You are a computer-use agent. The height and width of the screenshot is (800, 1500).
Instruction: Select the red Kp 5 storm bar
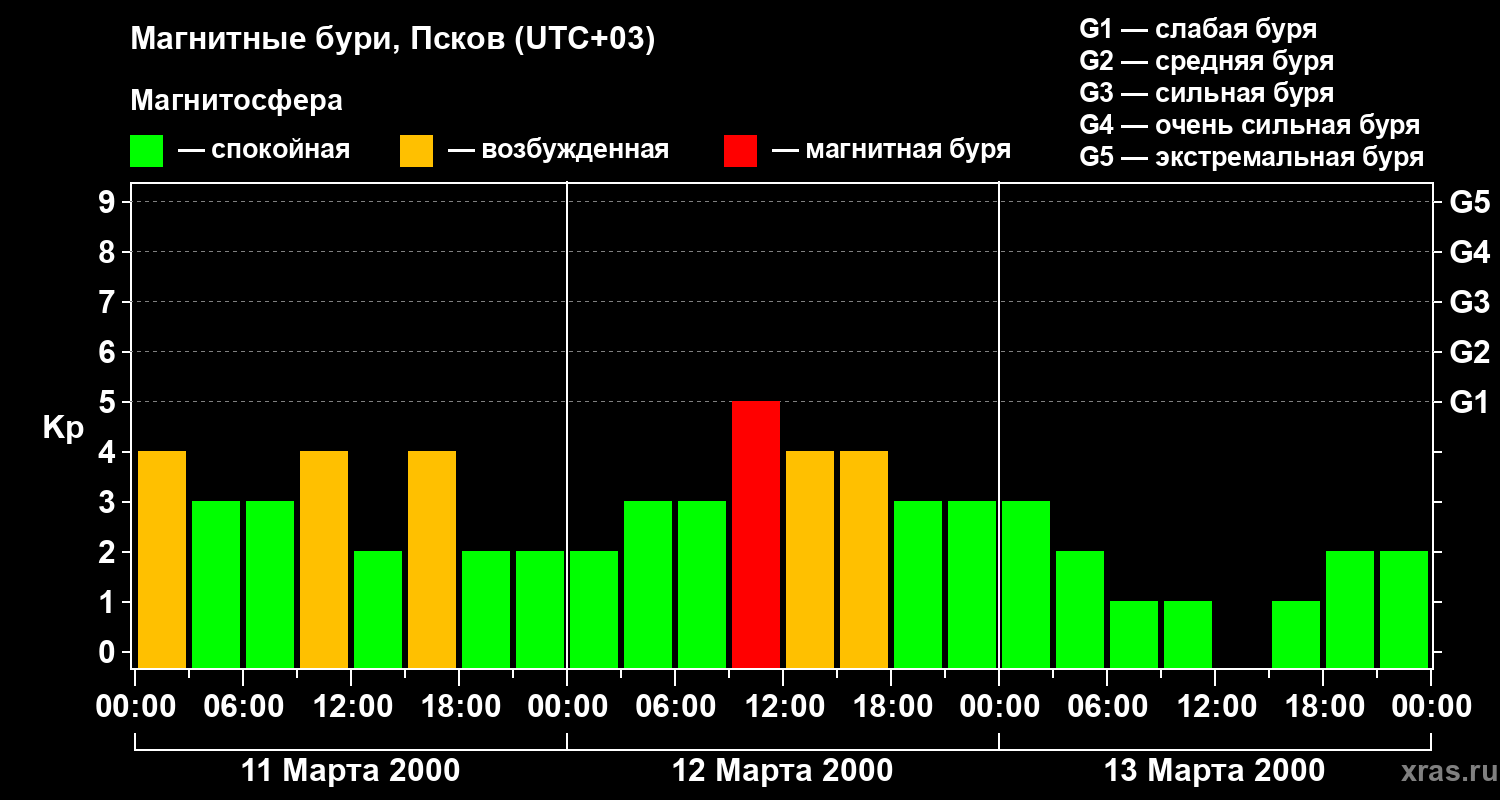click(x=756, y=534)
